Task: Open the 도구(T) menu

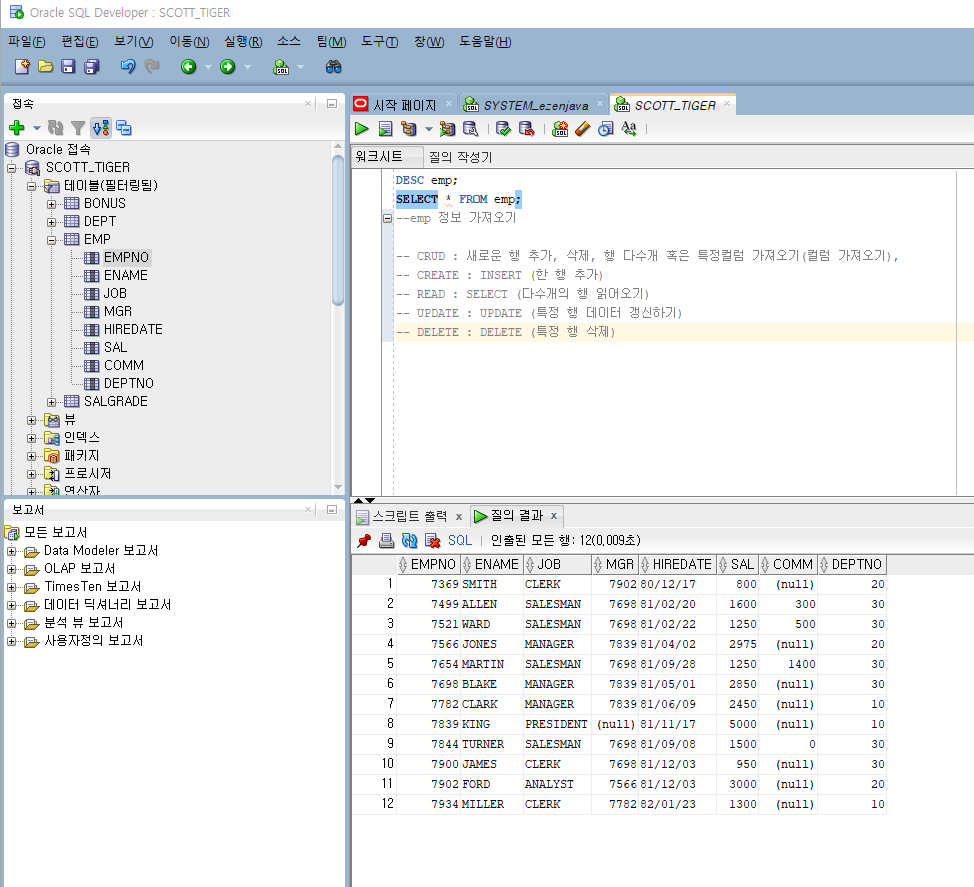Action: pyautogui.click(x=380, y=42)
